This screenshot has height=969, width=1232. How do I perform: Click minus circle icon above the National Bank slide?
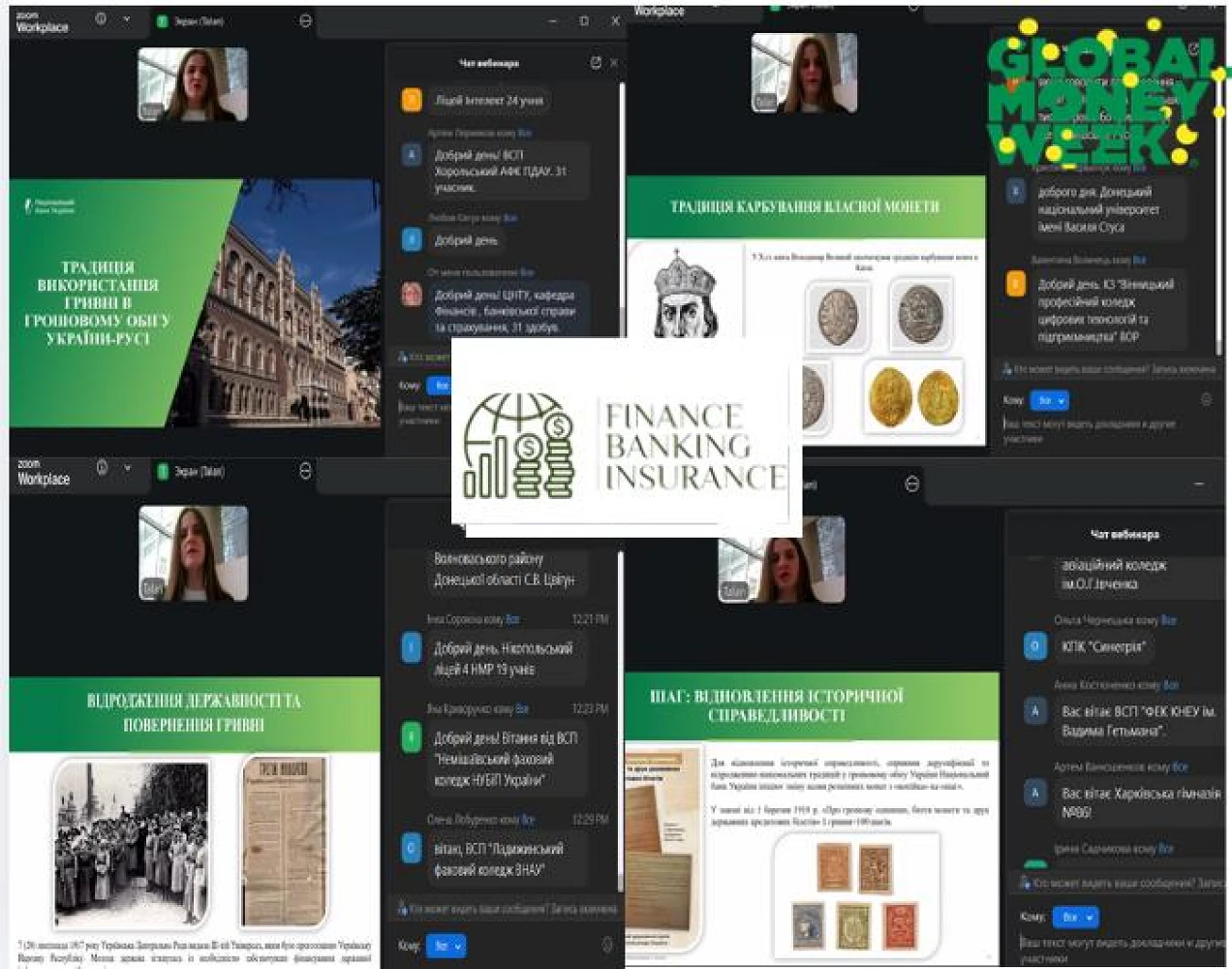coord(306,20)
